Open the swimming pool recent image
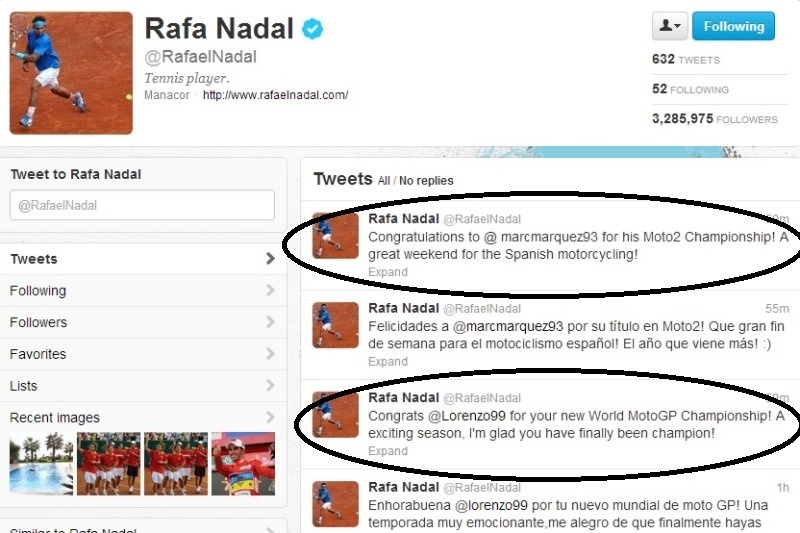Image resolution: width=800 pixels, height=533 pixels. (41, 464)
